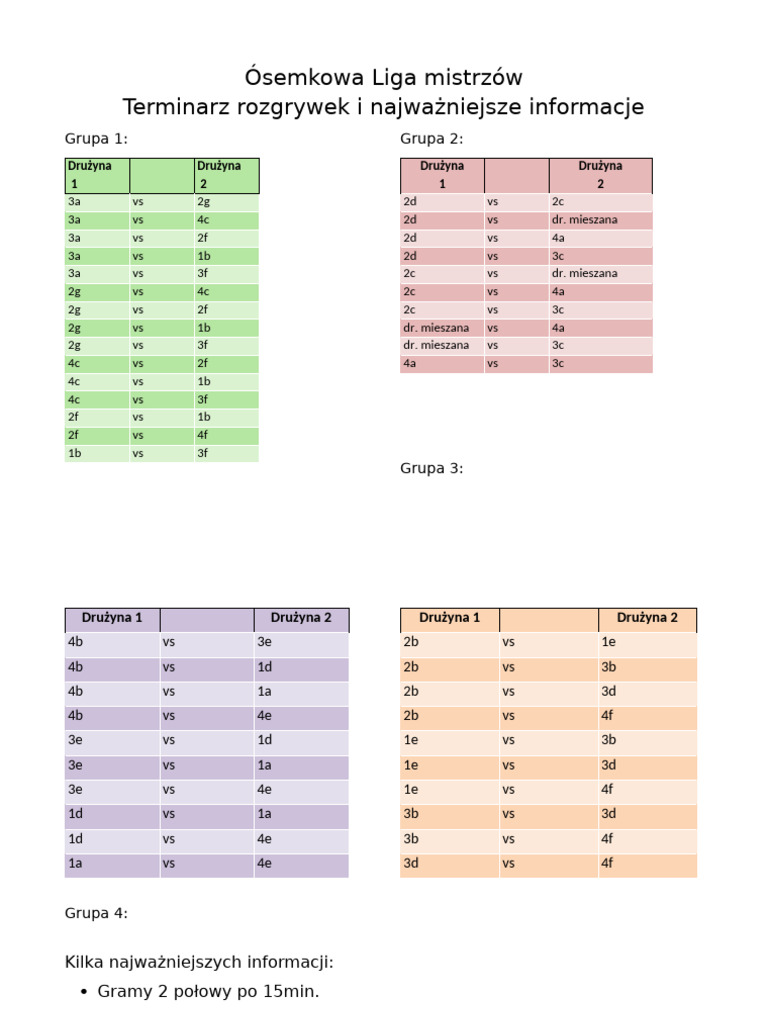
Task: Click "1e" in the orange table's first row
Action: point(609,642)
